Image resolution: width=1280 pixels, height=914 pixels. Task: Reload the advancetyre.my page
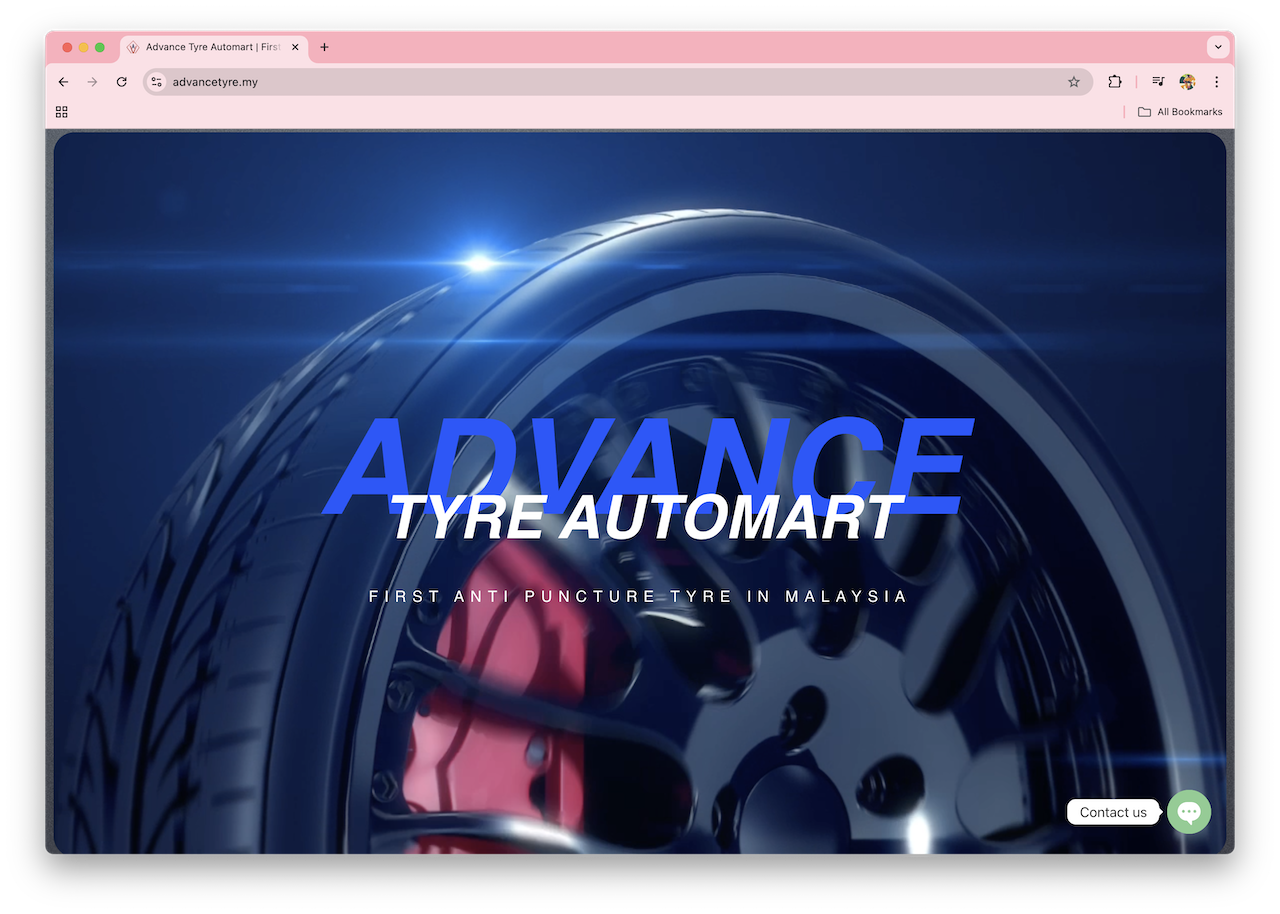[121, 82]
